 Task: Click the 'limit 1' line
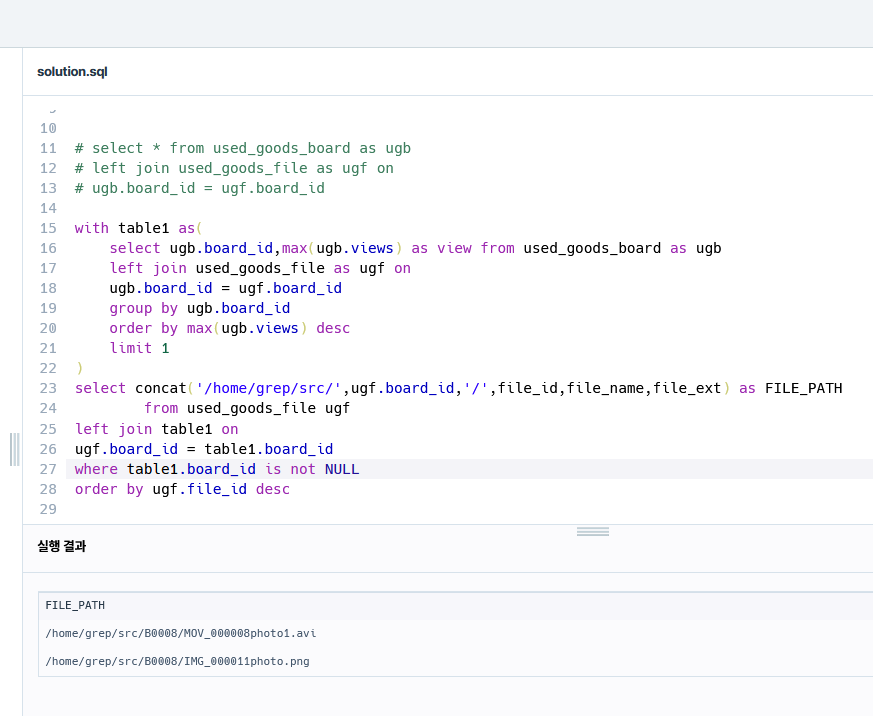point(139,349)
